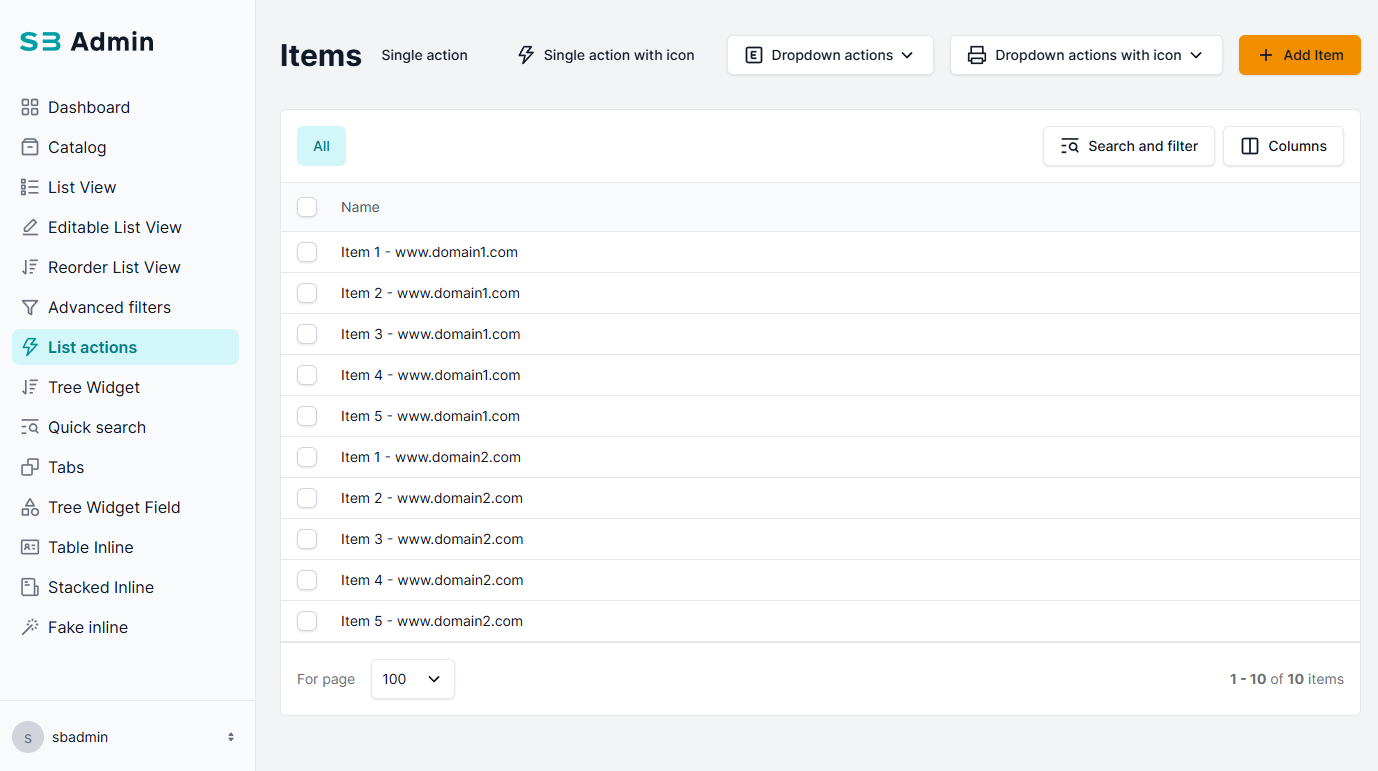1378x771 pixels.
Task: Click the Quick search icon in sidebar
Action: pyautogui.click(x=30, y=427)
